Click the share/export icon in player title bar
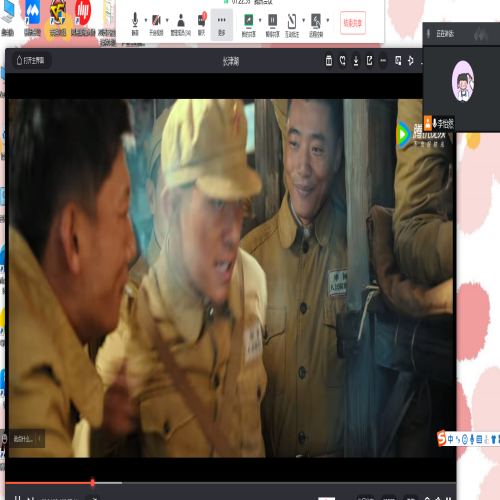 coord(369,61)
